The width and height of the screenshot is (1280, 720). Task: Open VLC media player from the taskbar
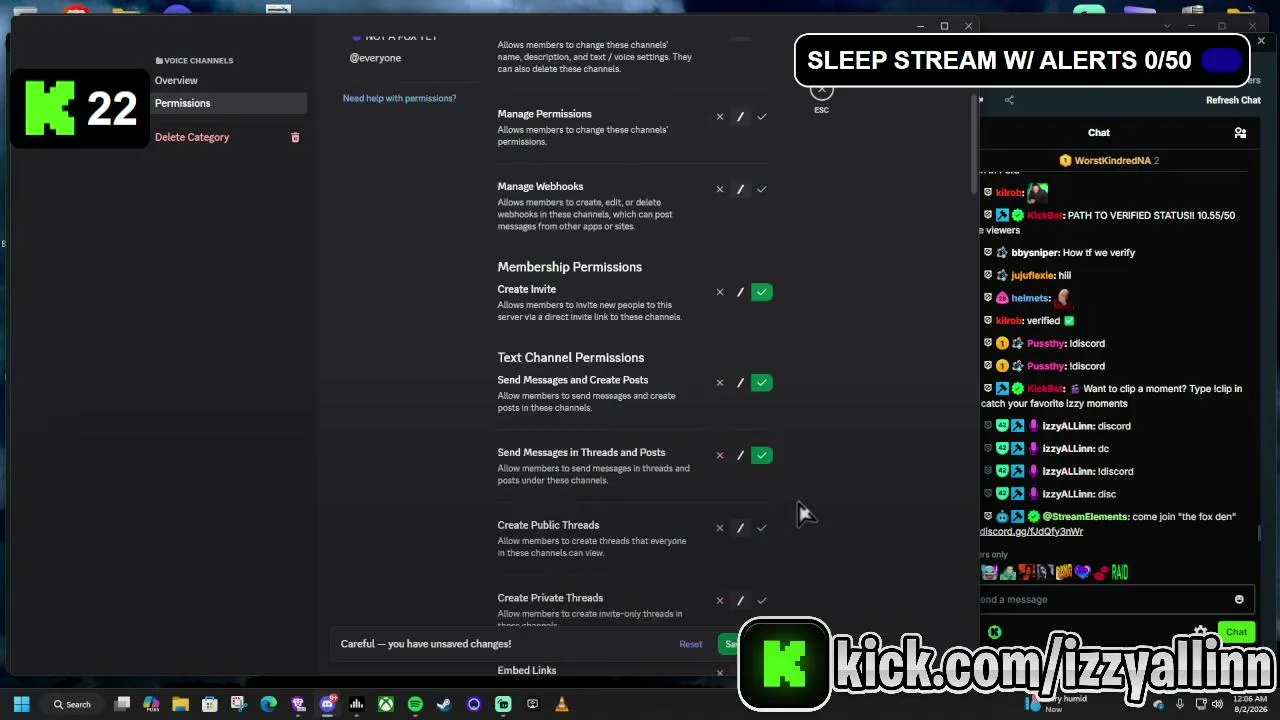[x=562, y=704]
